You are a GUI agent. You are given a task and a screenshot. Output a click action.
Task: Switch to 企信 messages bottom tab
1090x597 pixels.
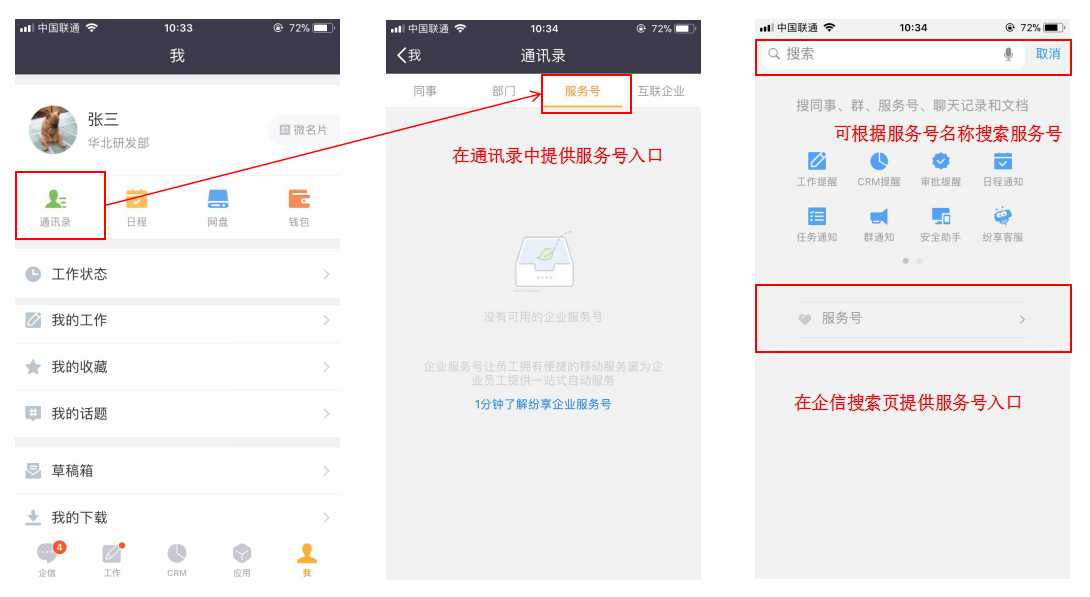49,559
